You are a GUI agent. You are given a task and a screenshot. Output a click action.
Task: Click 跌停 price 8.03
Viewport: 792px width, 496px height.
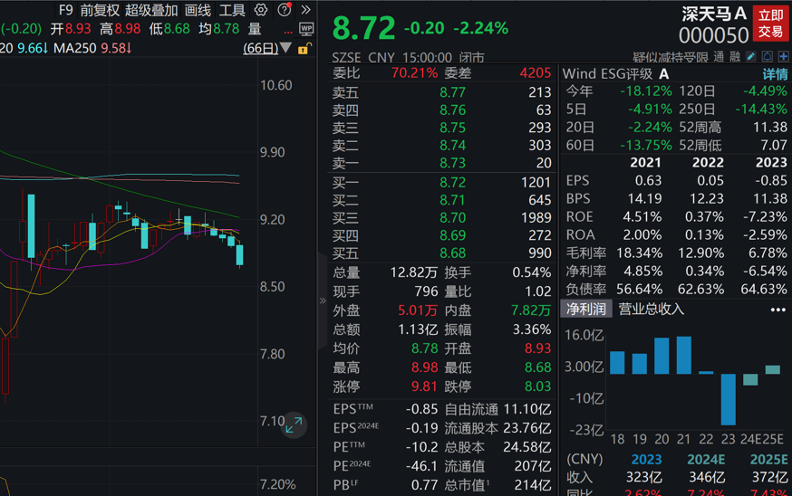pos(537,386)
